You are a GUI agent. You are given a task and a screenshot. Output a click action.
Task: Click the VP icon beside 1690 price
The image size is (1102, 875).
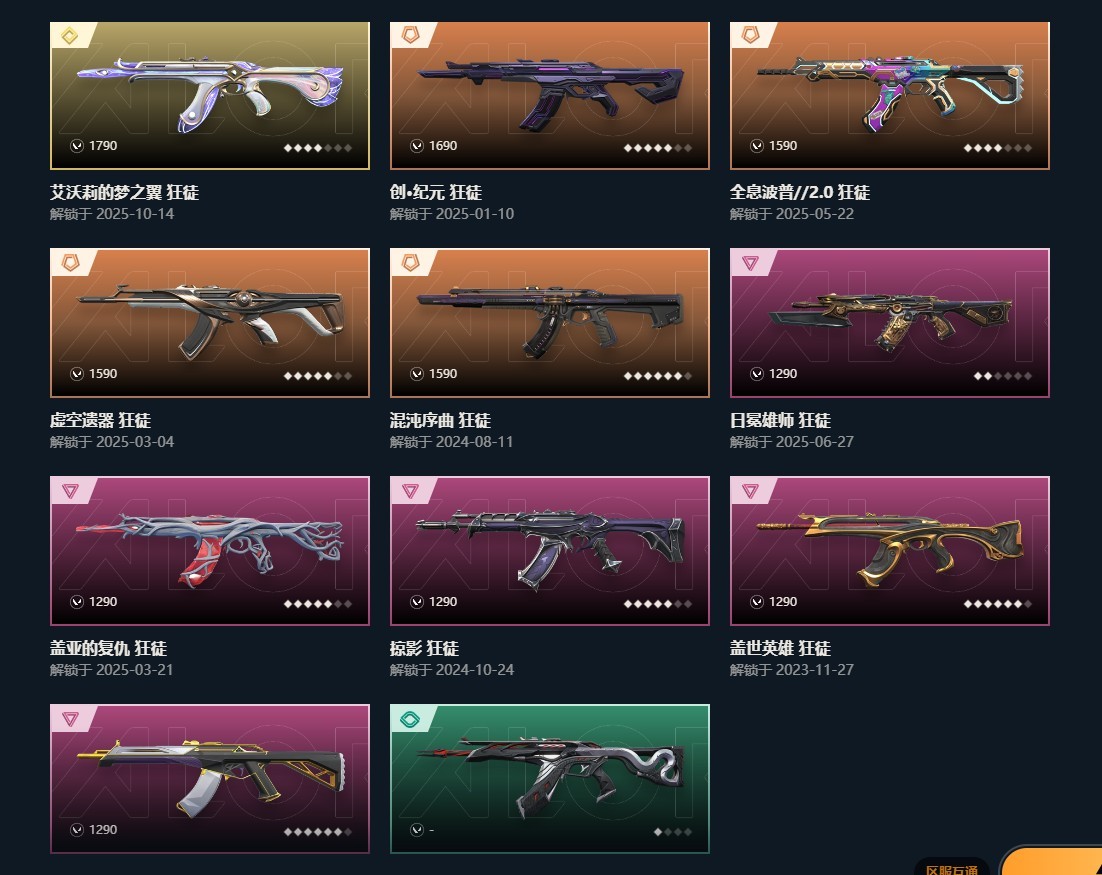point(417,145)
